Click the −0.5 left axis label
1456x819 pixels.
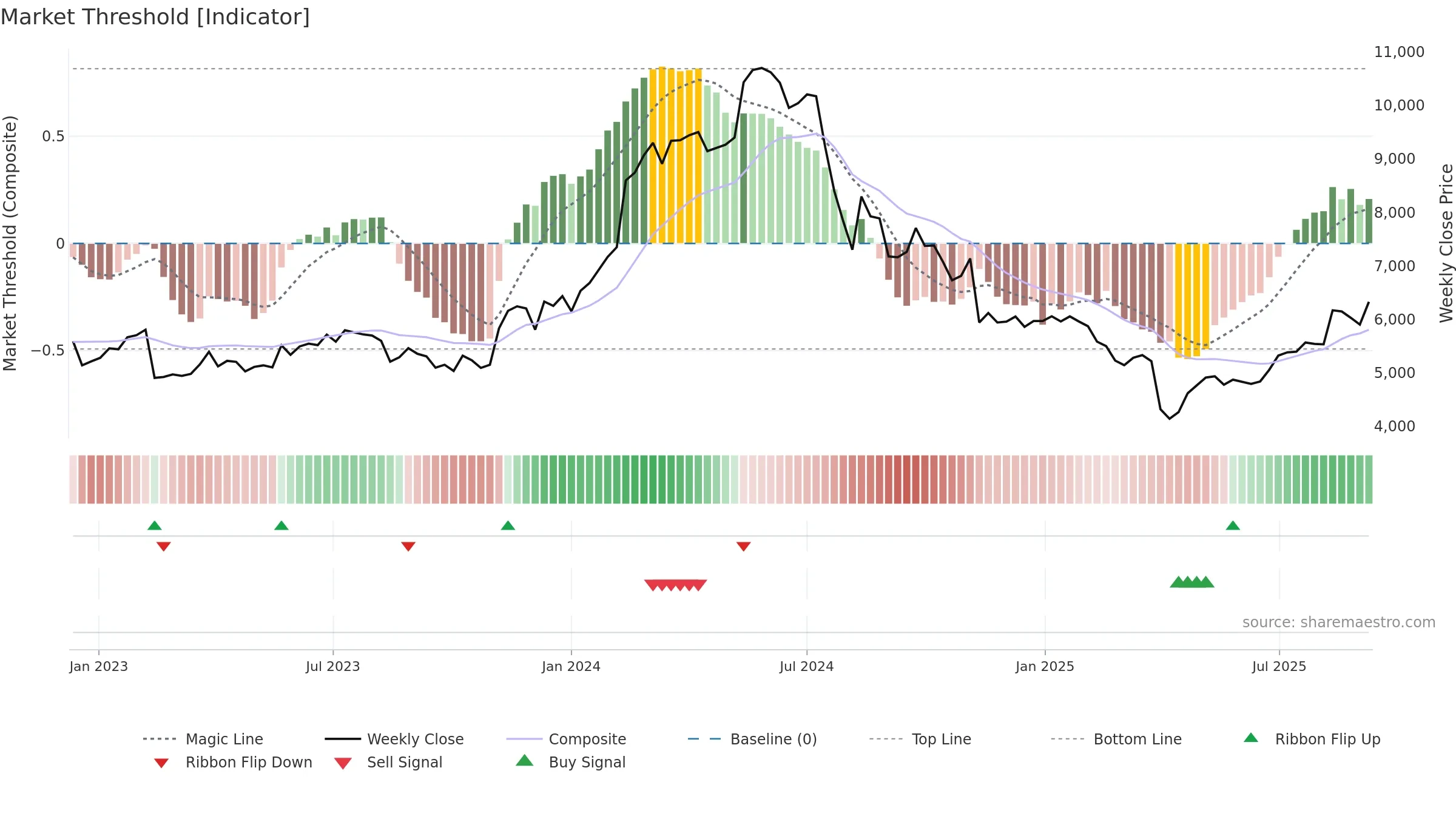click(x=48, y=351)
